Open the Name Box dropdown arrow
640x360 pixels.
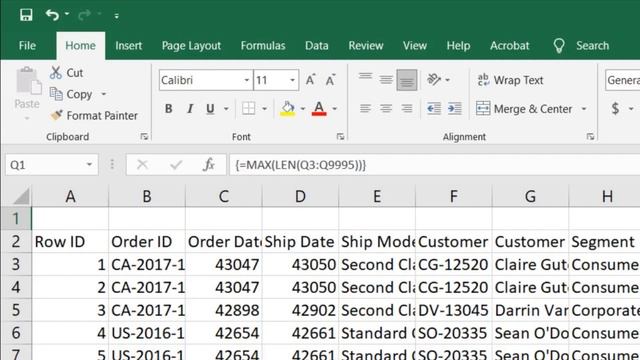(x=89, y=165)
